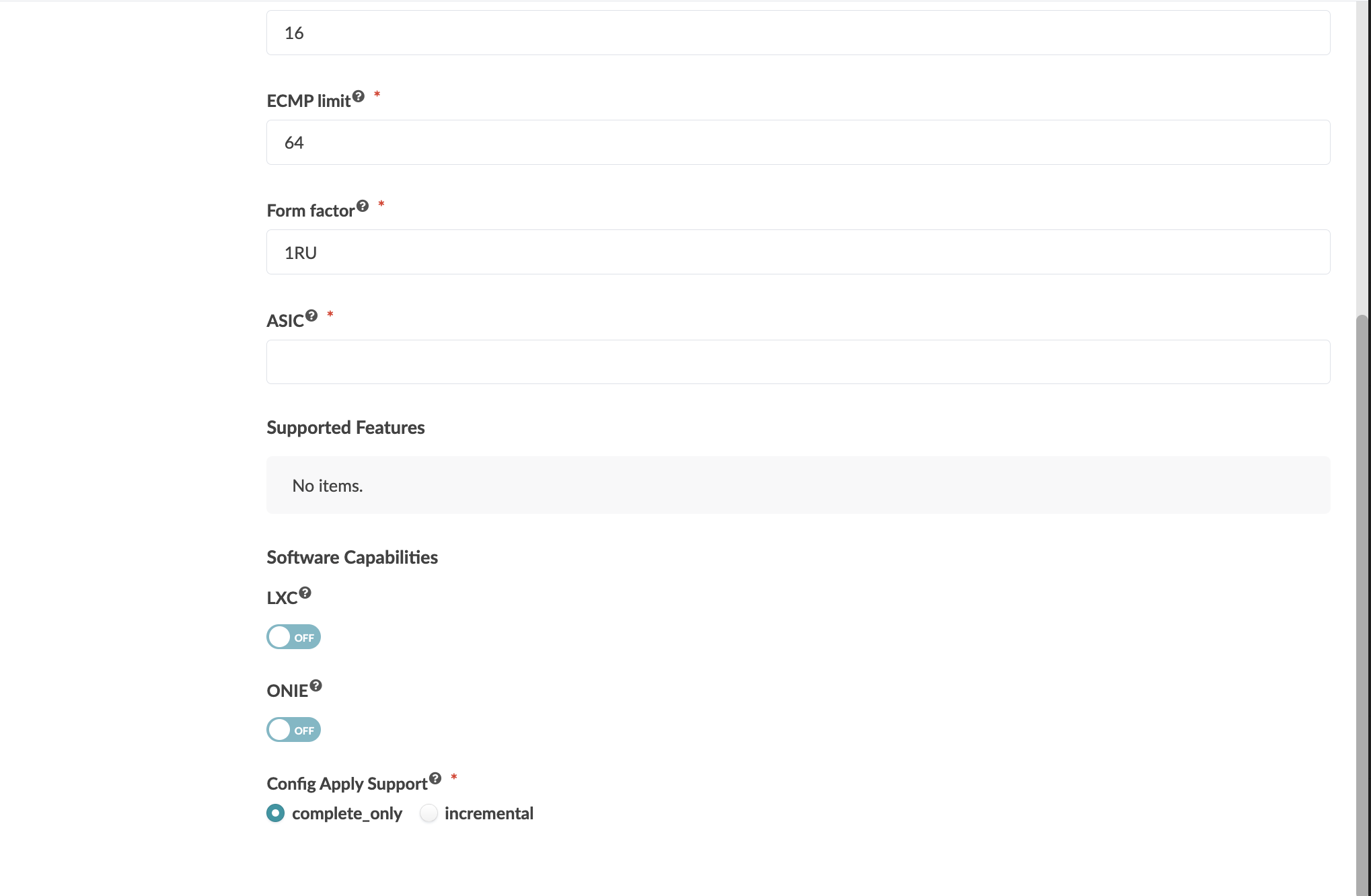The height and width of the screenshot is (896, 1371).
Task: Click the Software Capabilities heading
Action: pyautogui.click(x=353, y=557)
